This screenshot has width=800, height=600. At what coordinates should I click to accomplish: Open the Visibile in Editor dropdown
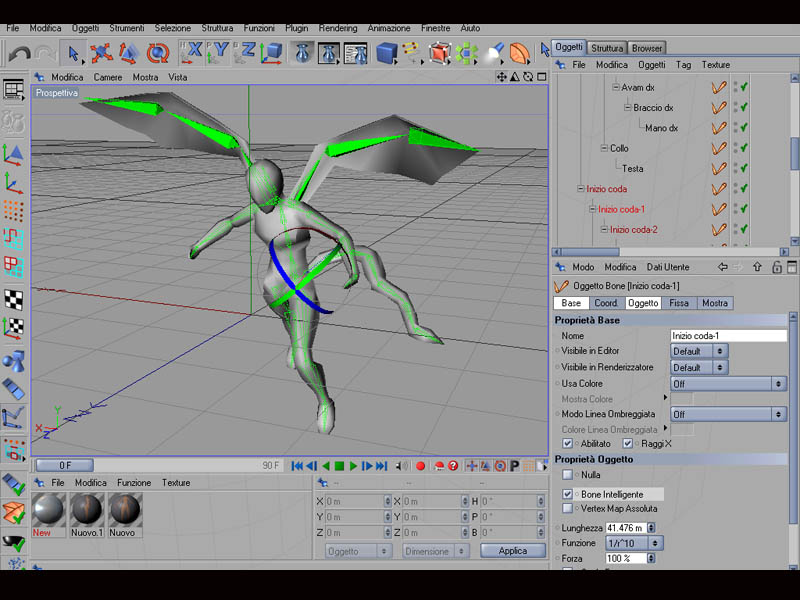699,351
